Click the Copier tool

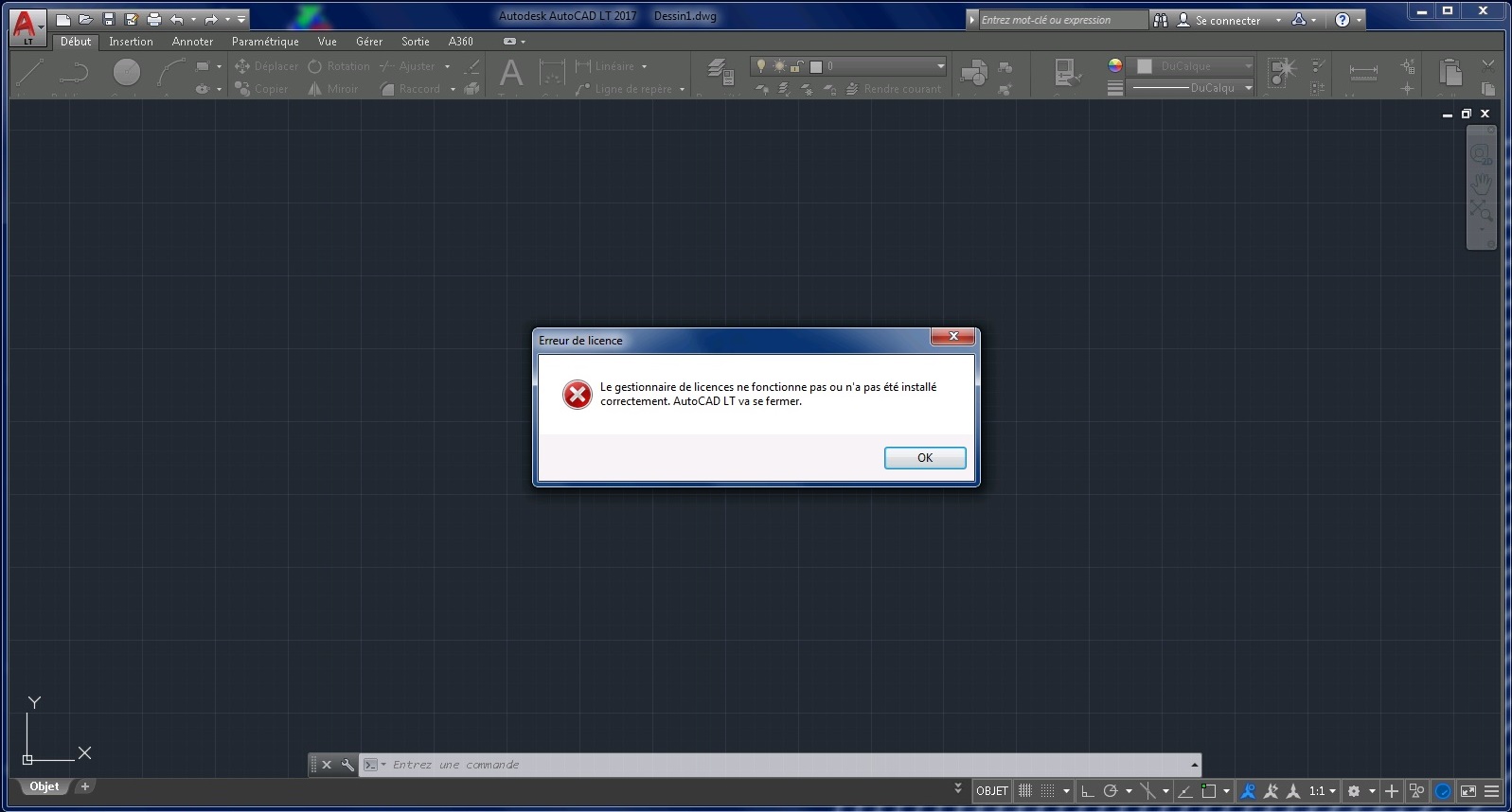[261, 89]
